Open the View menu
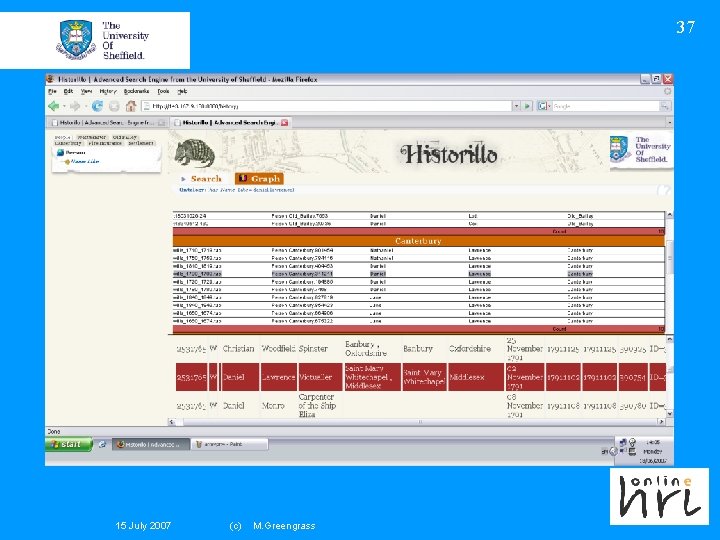 tap(86, 91)
